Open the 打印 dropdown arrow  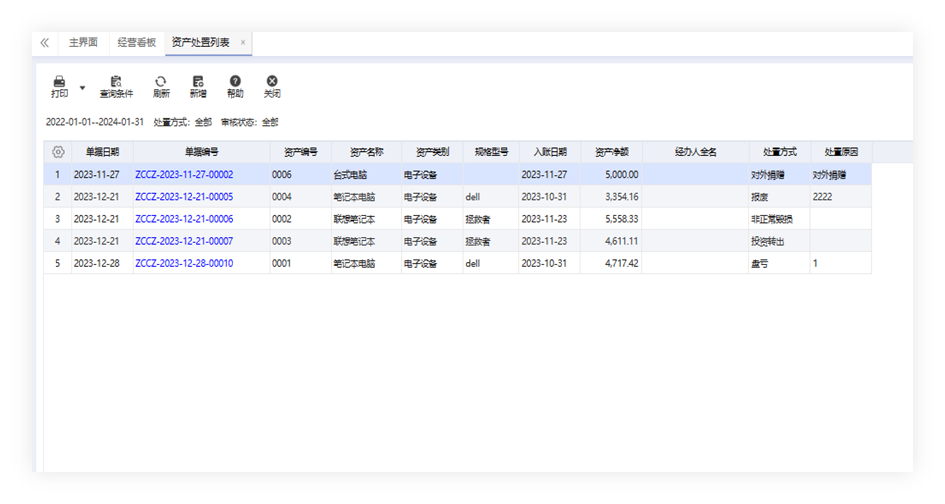[82, 87]
